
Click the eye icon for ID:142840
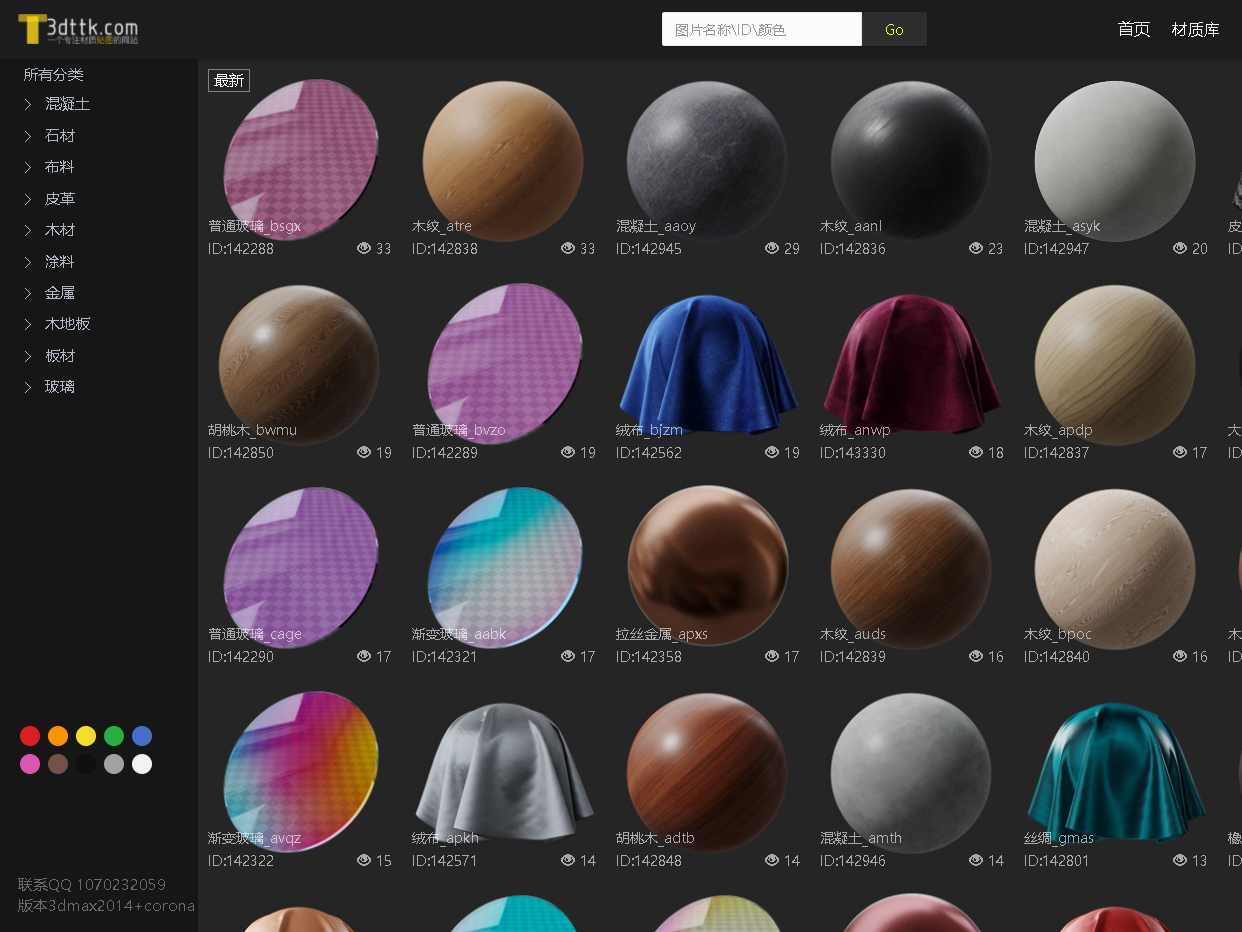1180,656
